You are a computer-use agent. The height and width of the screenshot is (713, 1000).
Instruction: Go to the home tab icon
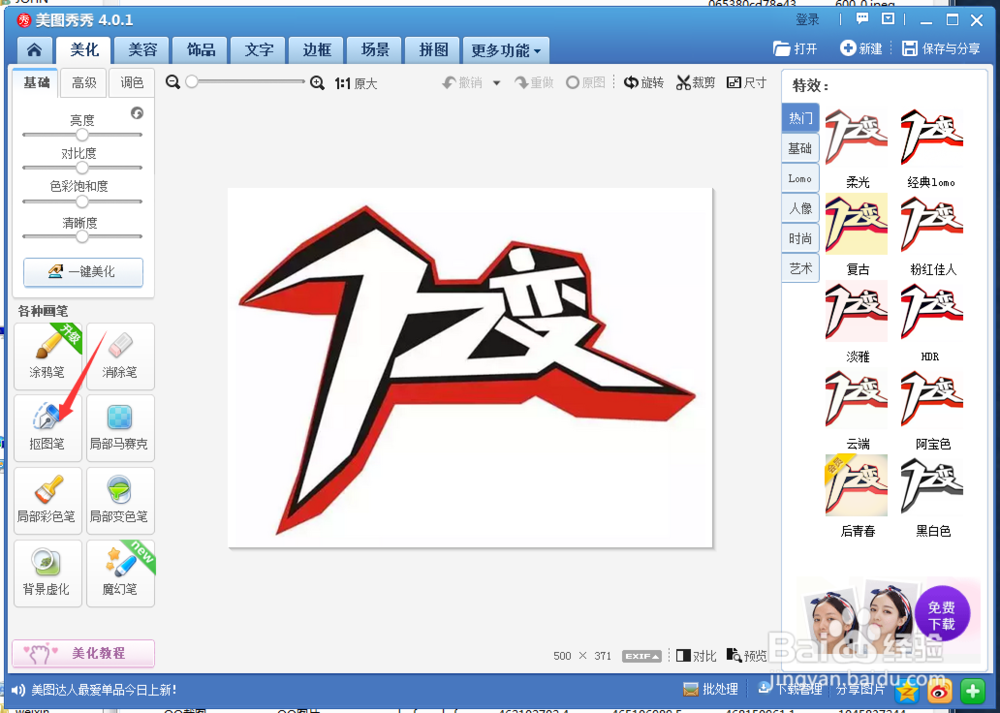coord(34,50)
